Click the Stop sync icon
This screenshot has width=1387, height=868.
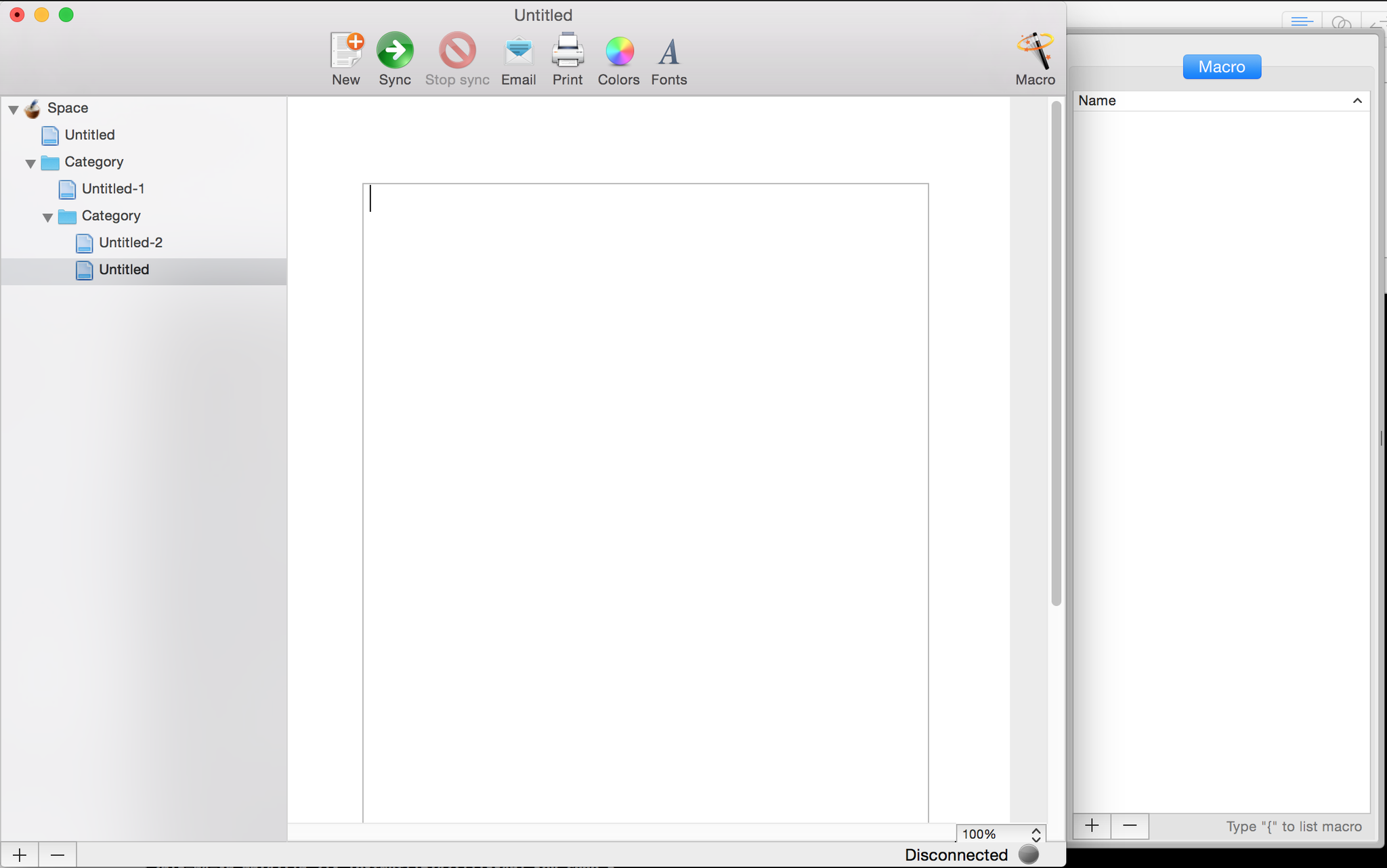(457, 51)
